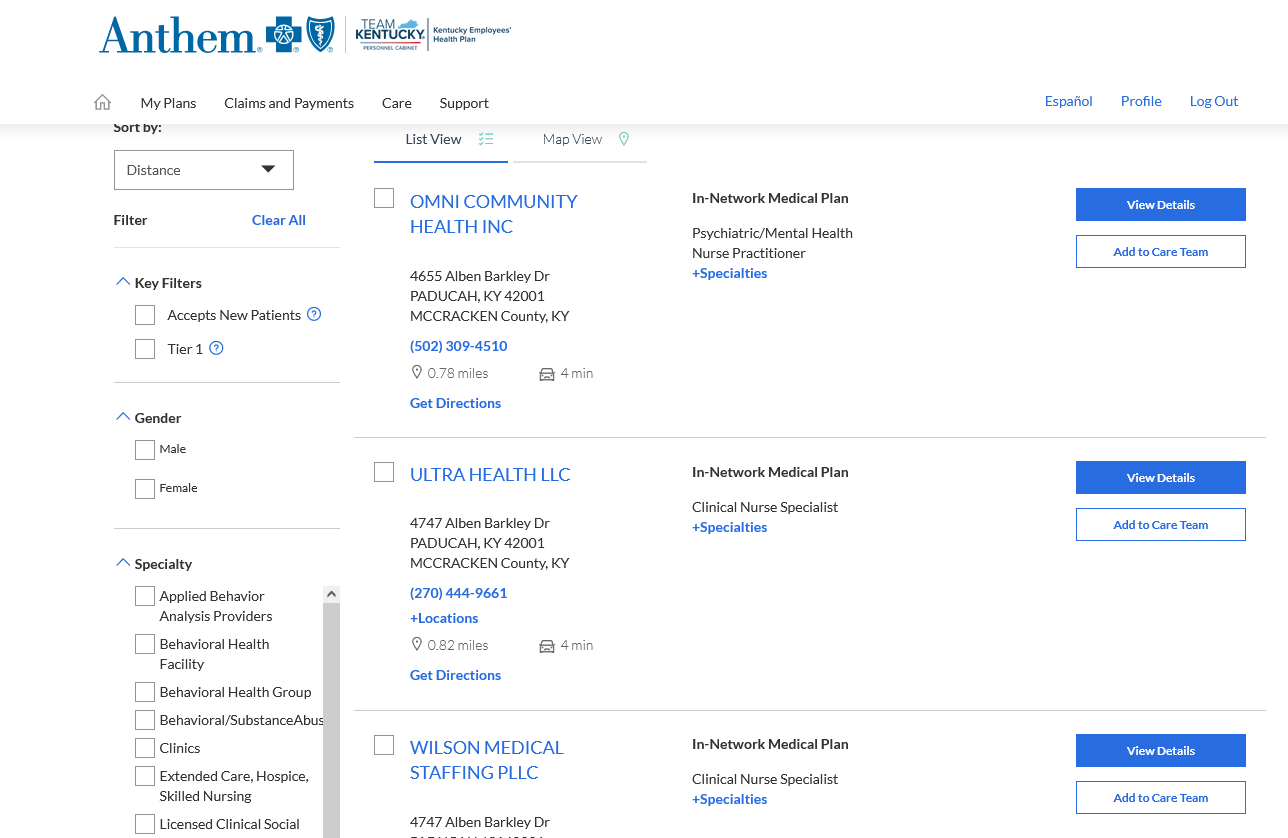Check the Clinics specialty filter
1288x838 pixels.
point(145,748)
